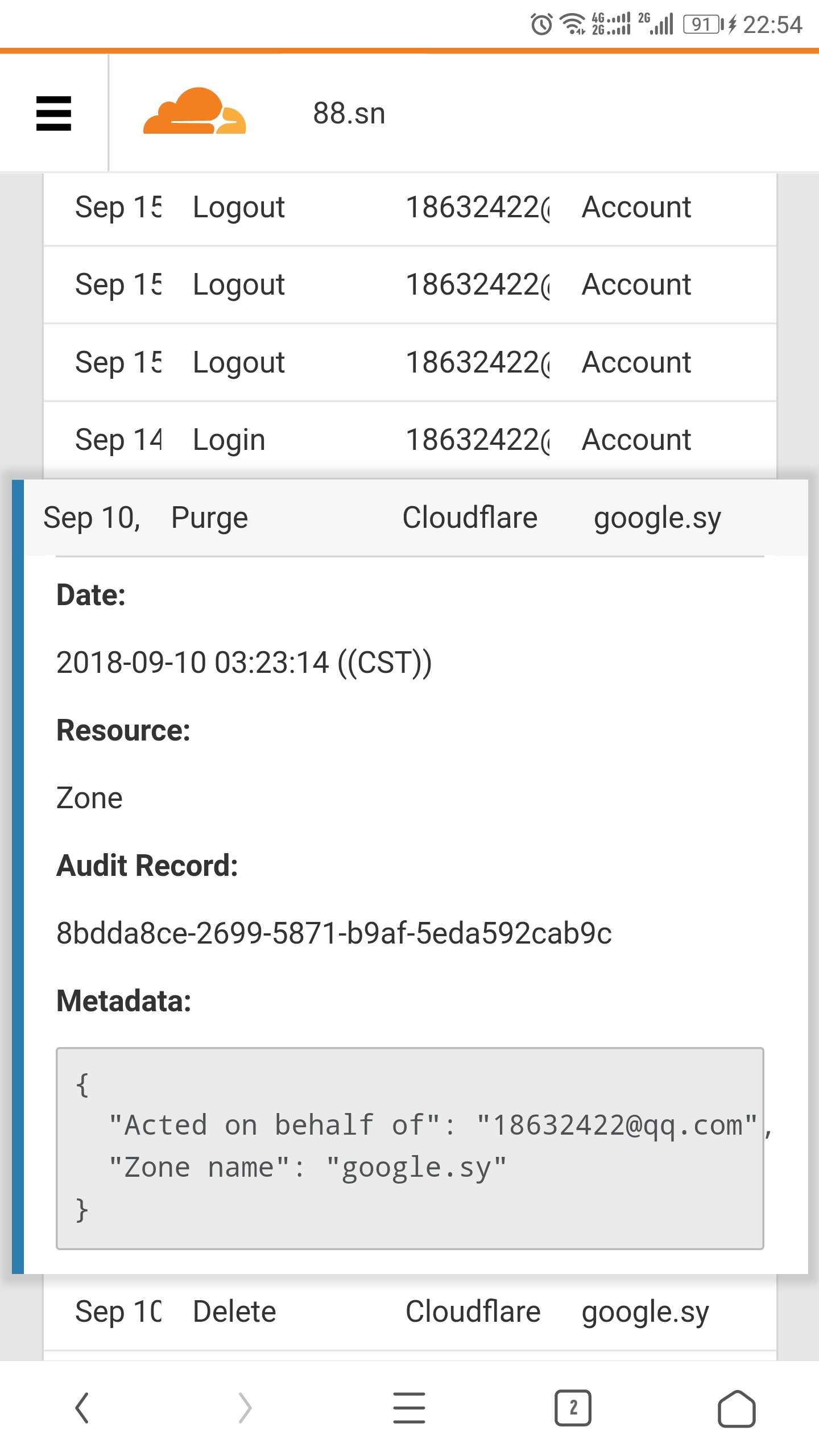Expand the Sep 14 Login row
This screenshot has width=819, height=1456.
coord(410,440)
